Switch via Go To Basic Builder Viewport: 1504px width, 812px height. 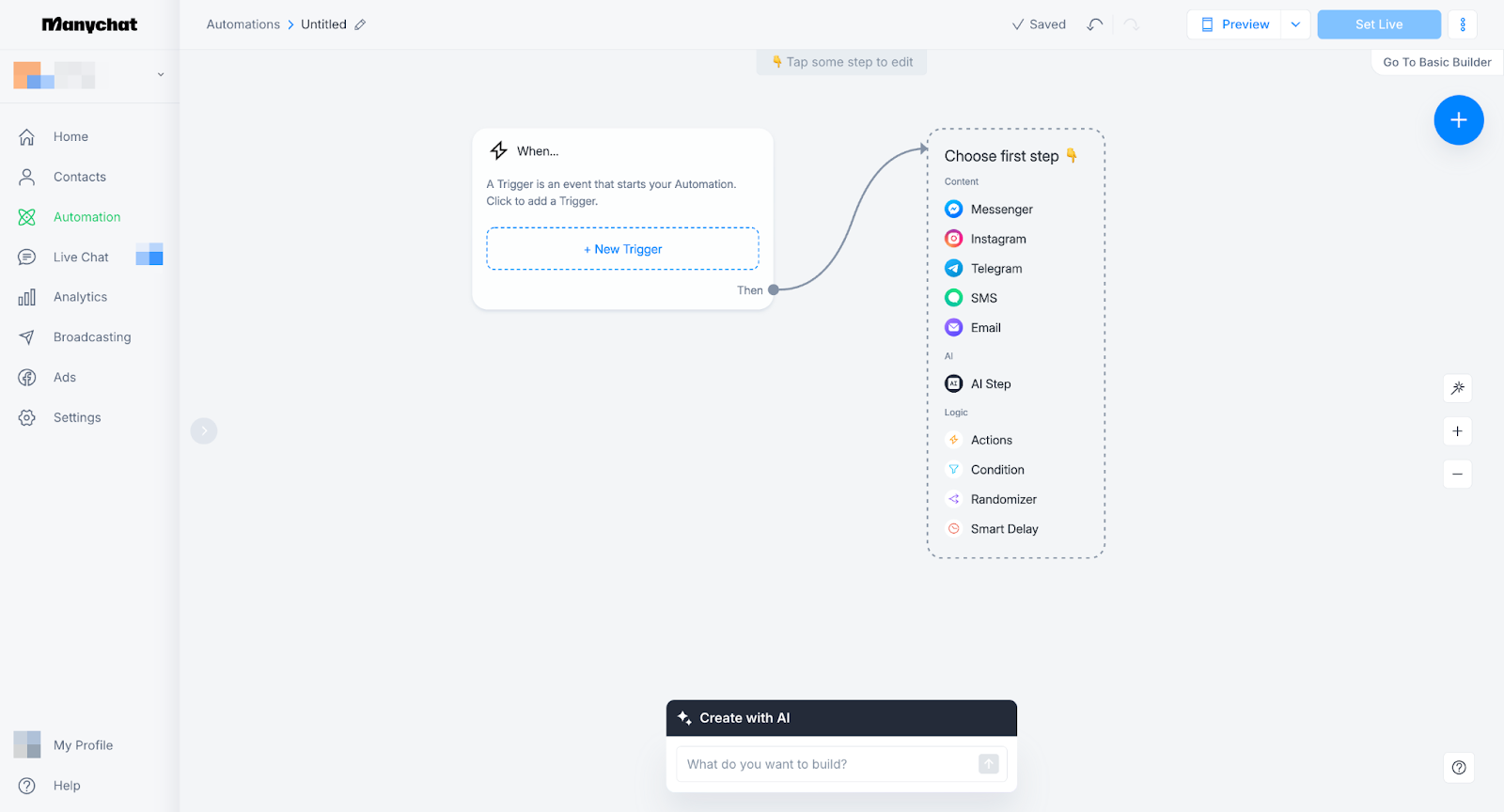click(1436, 62)
